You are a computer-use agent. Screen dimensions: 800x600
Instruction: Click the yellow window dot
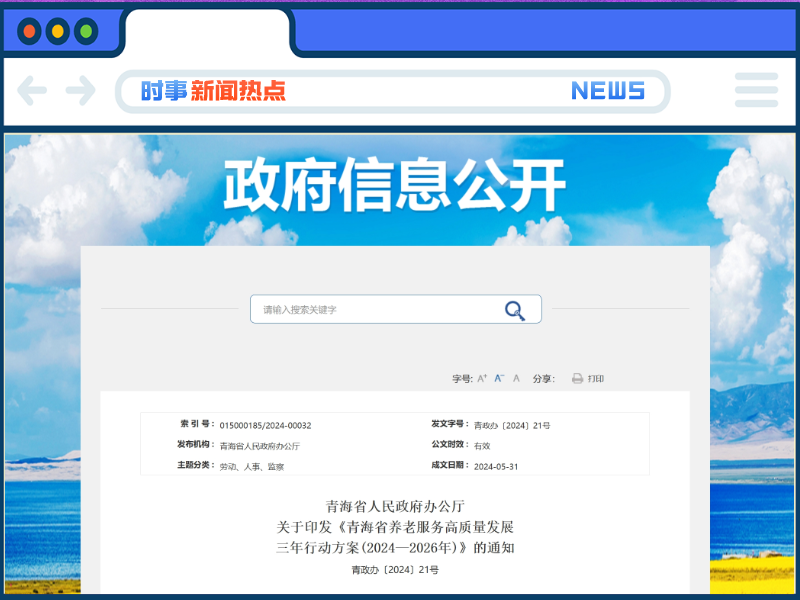click(x=57, y=31)
